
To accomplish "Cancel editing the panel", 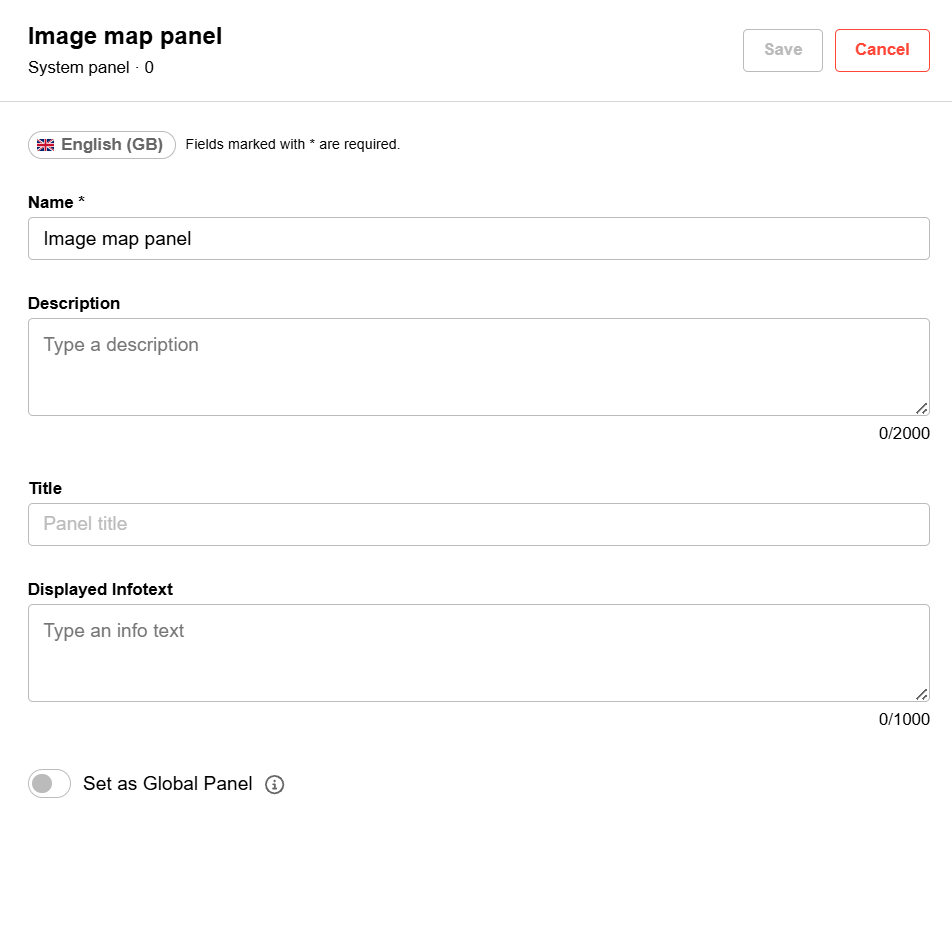I will pyautogui.click(x=882, y=50).
